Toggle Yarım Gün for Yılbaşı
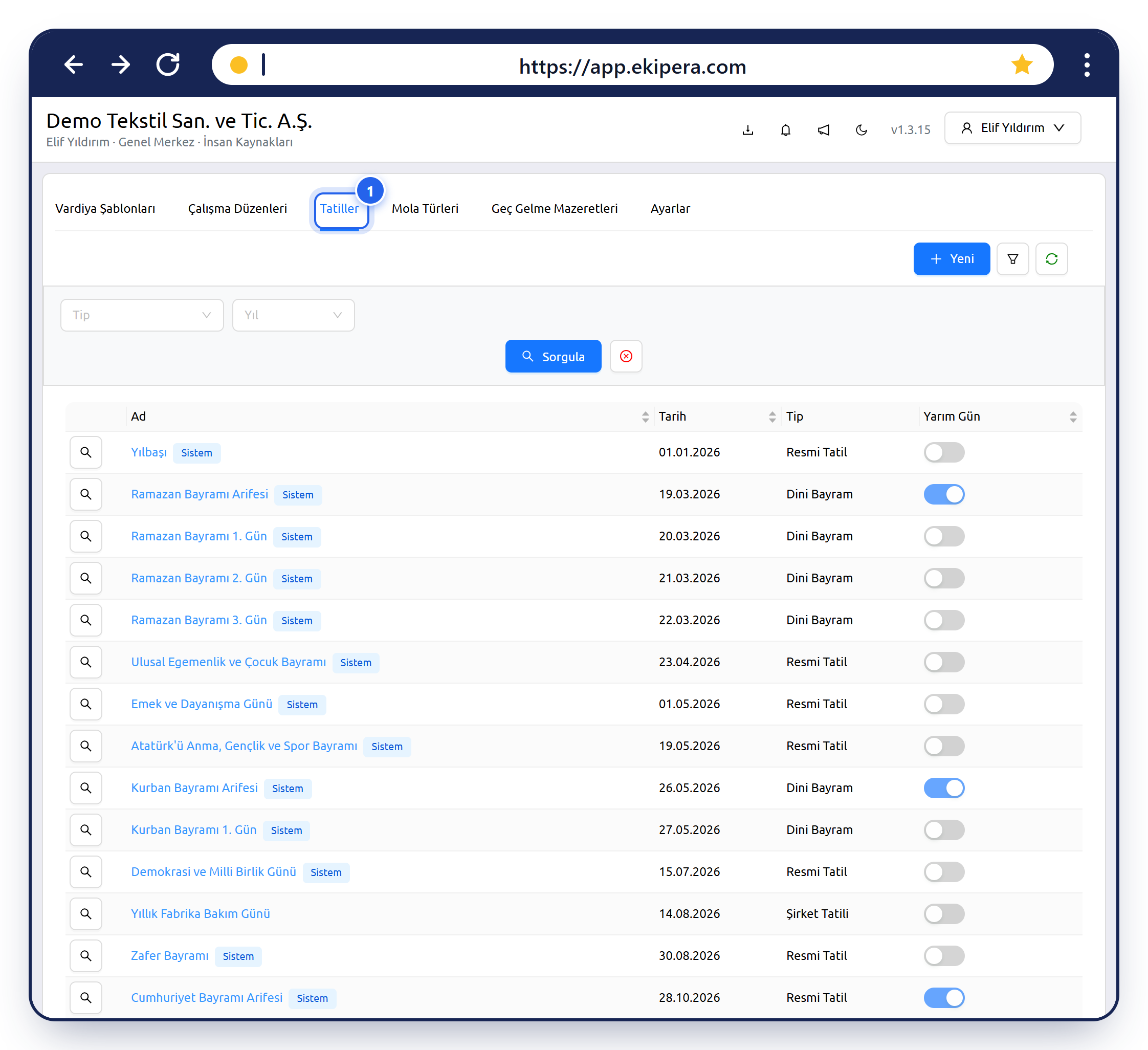The height and width of the screenshot is (1050, 1148). (943, 452)
